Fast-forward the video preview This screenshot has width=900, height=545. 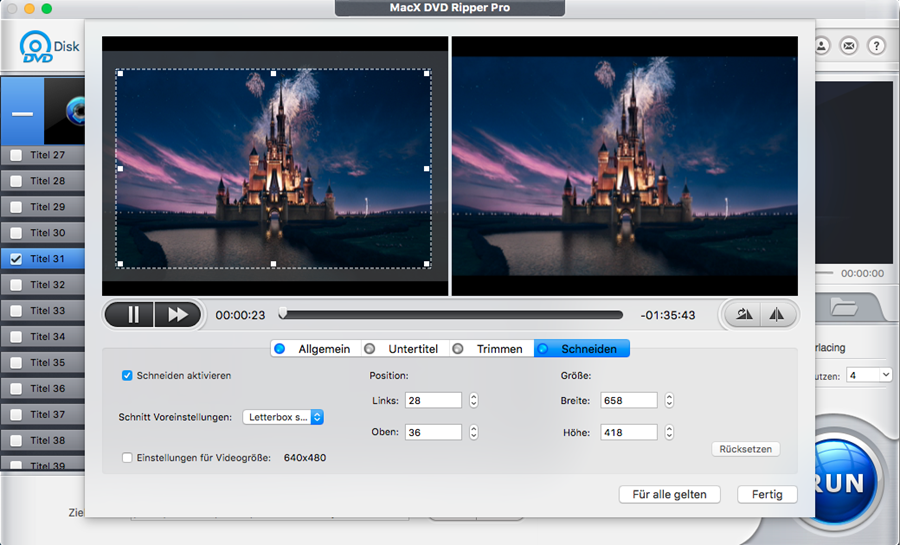tap(177, 314)
